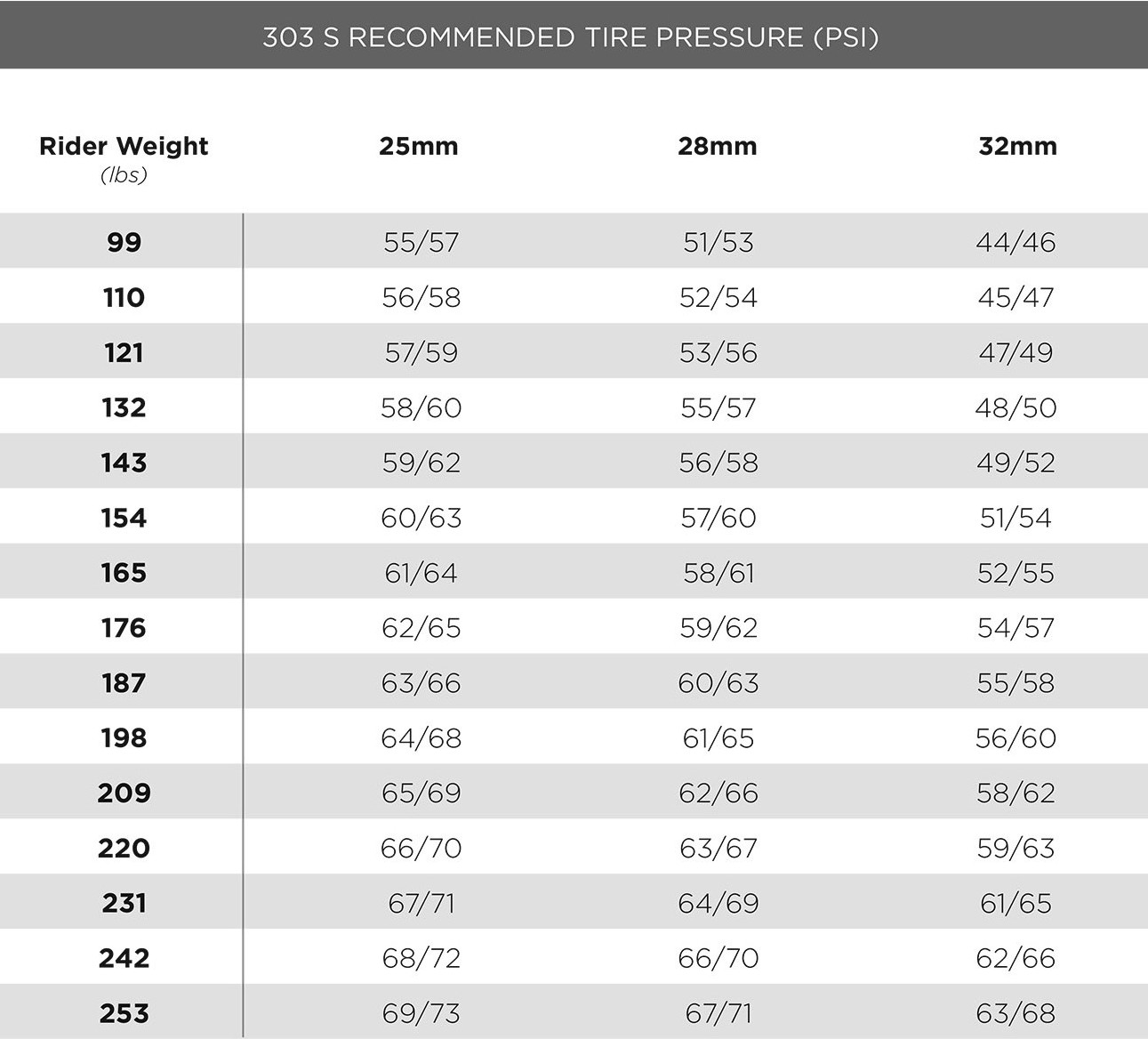
Task: Select the 58/61 pressure value cell
Action: (x=718, y=573)
